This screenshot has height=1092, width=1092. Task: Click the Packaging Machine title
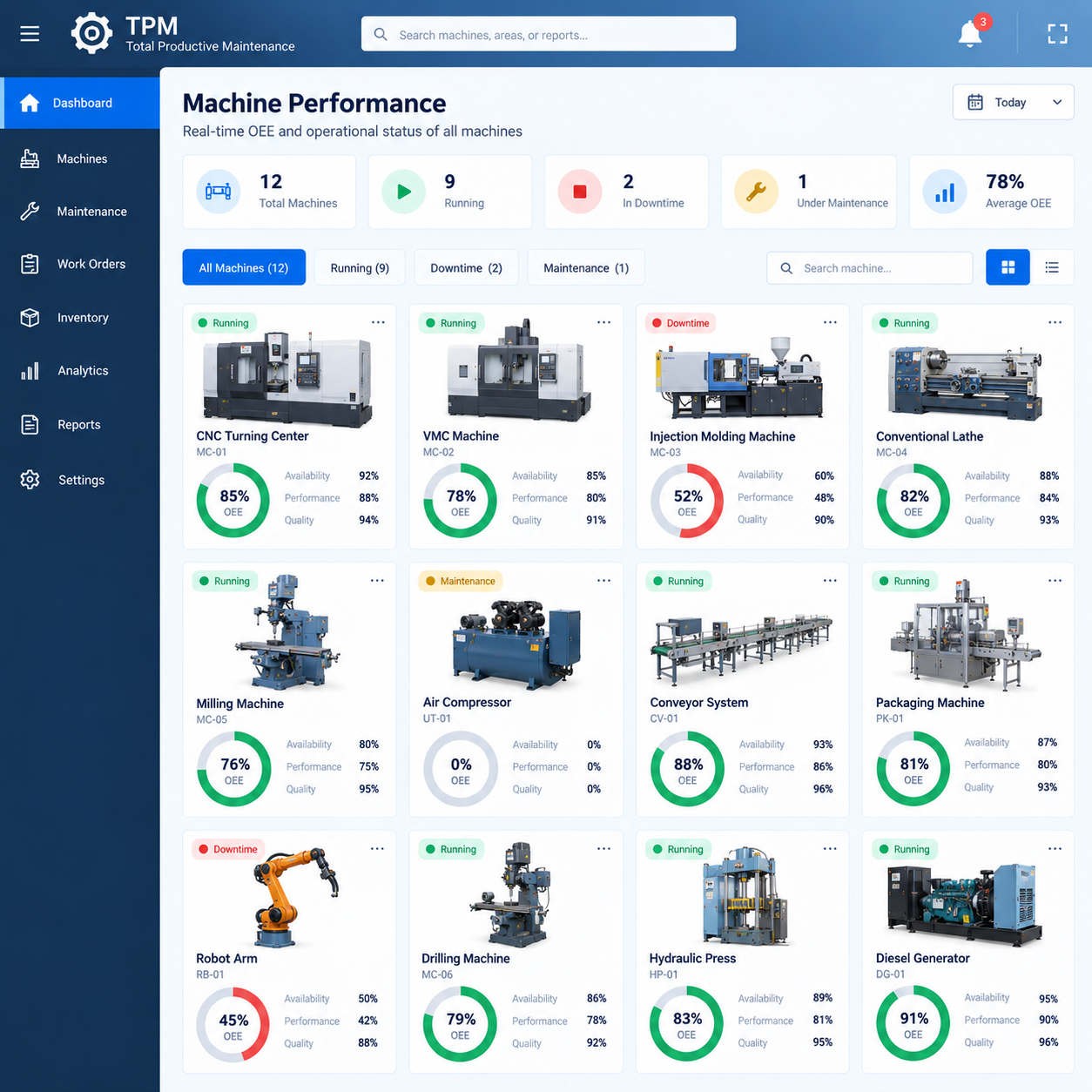click(930, 703)
